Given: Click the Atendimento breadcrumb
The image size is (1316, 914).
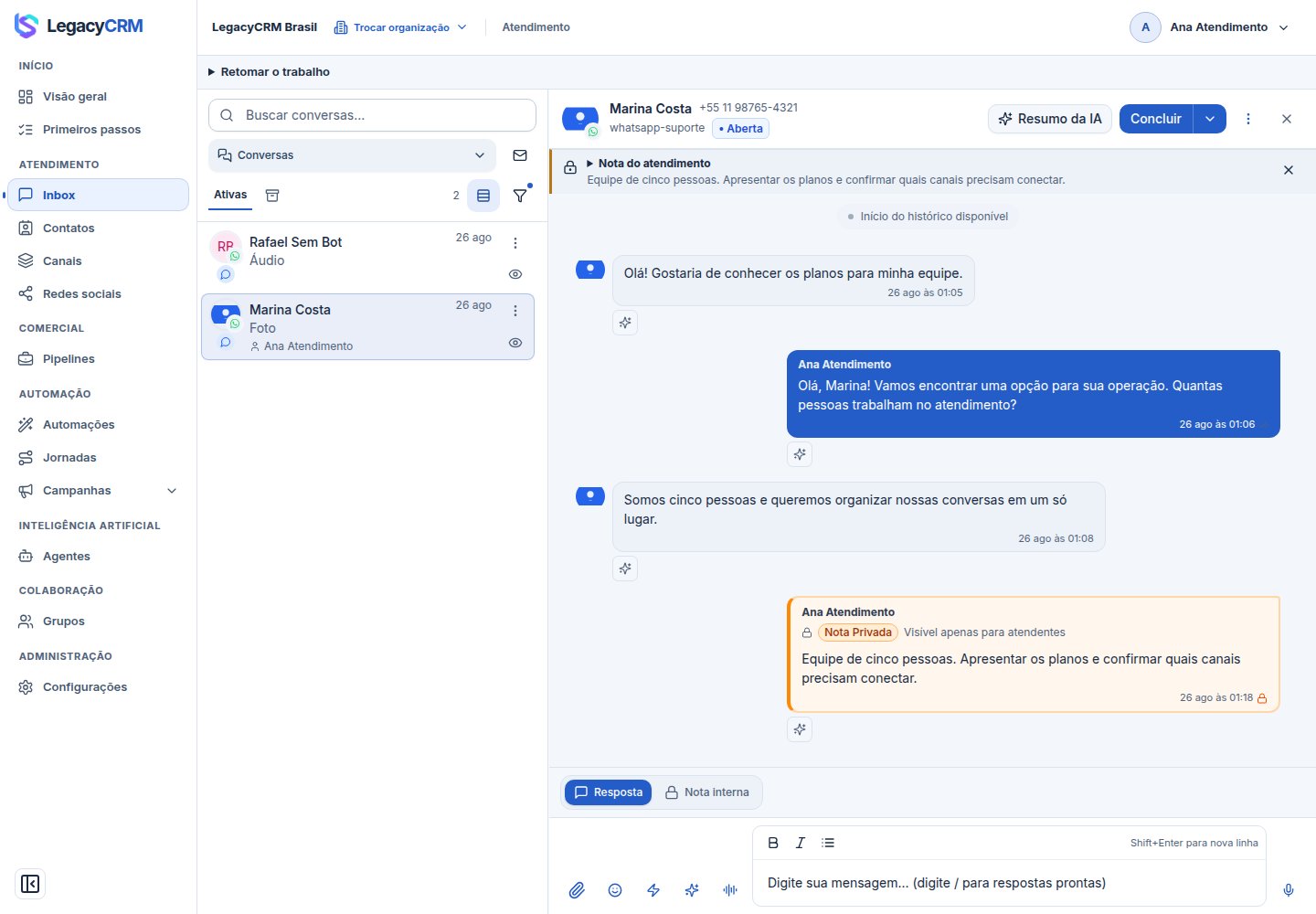Looking at the screenshot, I should tap(536, 27).
